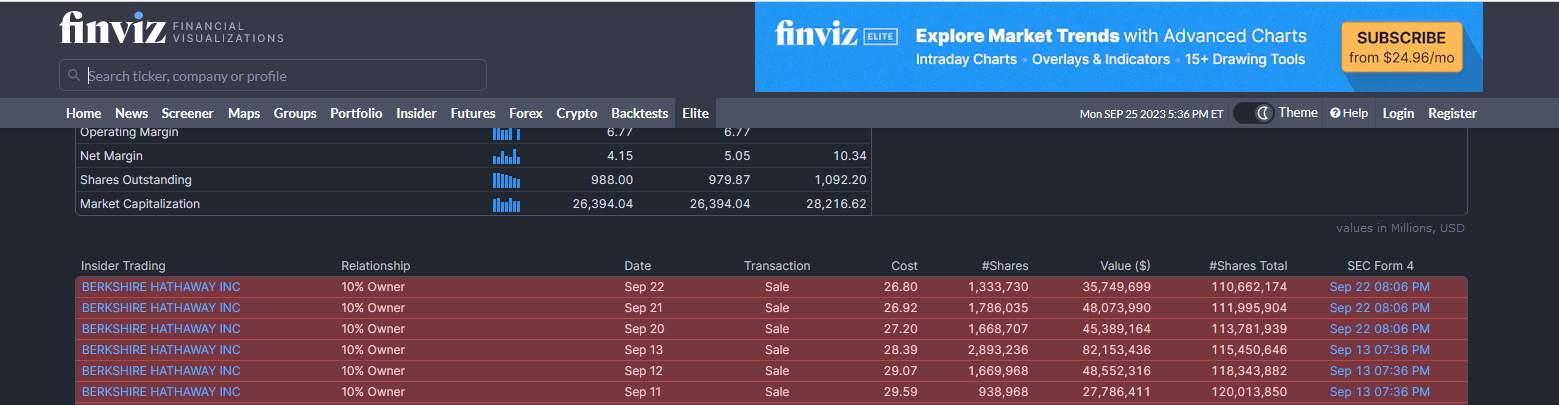
Task: Open the Elite tab
Action: pos(696,113)
